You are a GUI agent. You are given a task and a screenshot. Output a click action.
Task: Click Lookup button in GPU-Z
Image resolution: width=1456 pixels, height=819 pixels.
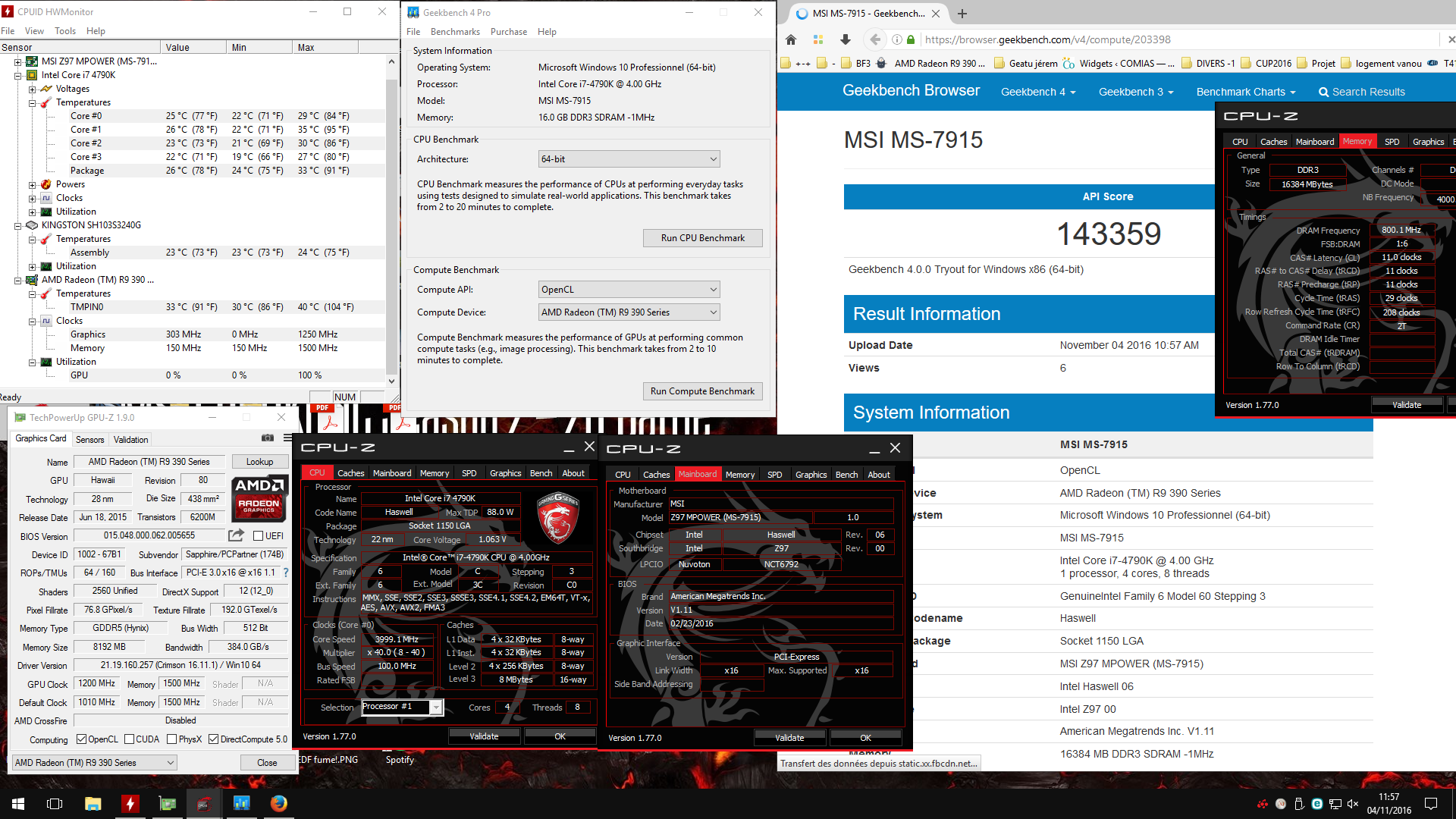click(259, 462)
